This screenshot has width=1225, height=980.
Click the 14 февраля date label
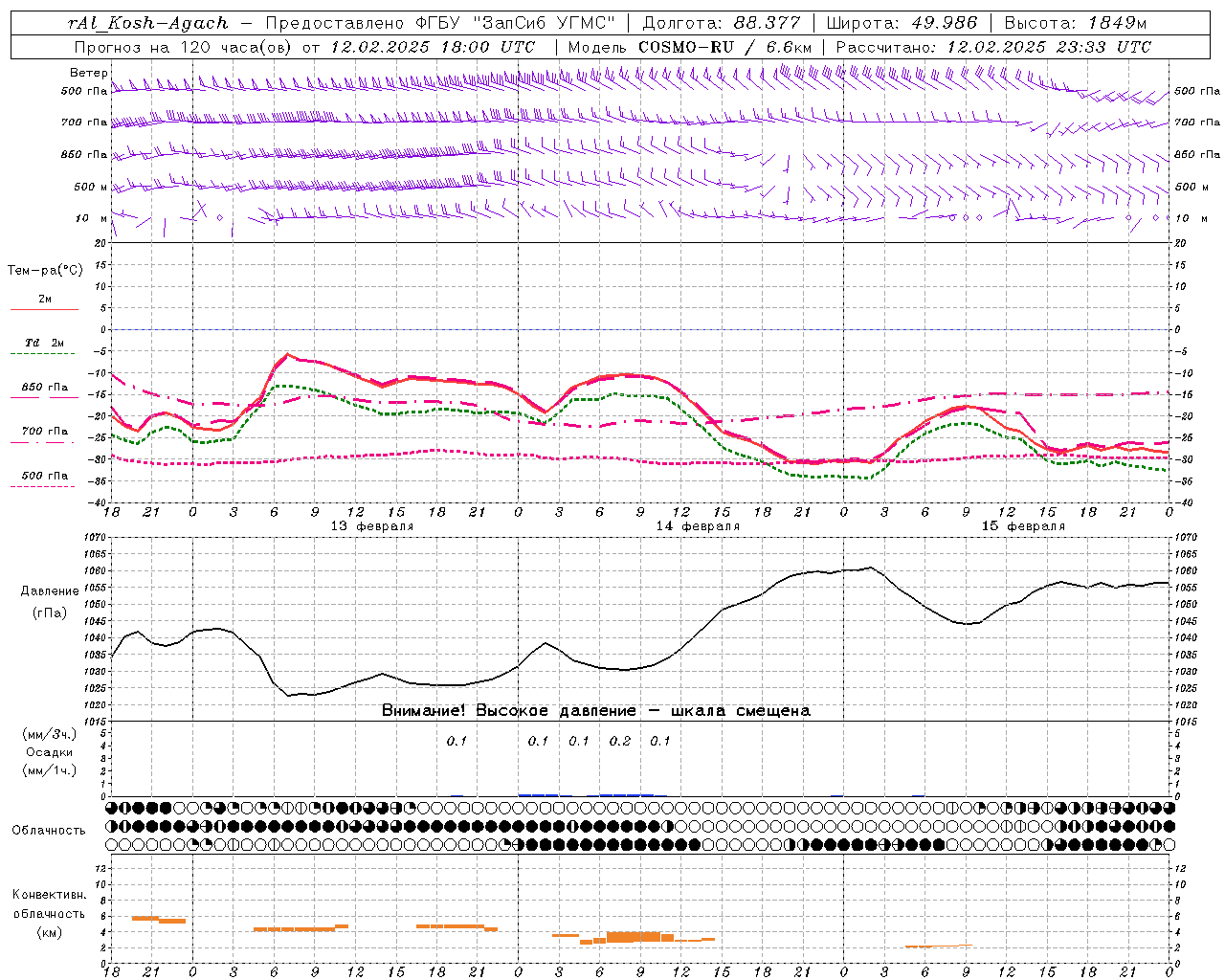(698, 526)
